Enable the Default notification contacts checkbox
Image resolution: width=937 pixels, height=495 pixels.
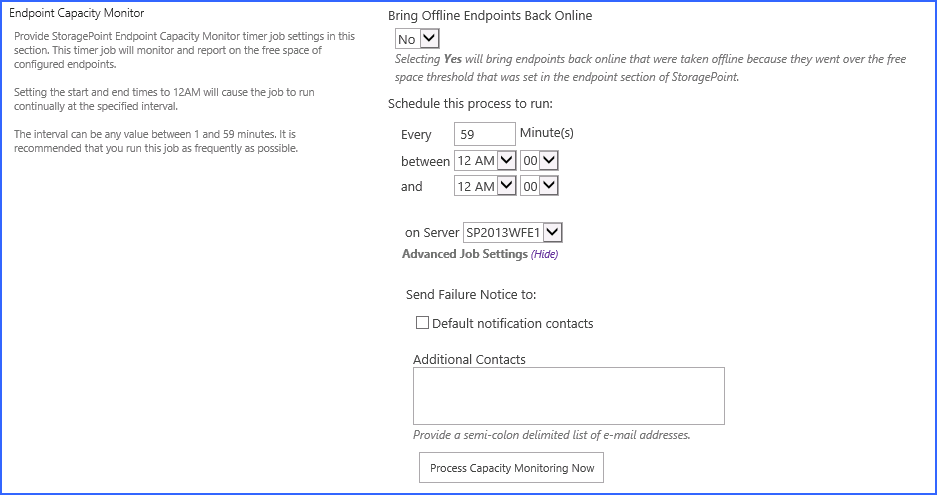[423, 323]
